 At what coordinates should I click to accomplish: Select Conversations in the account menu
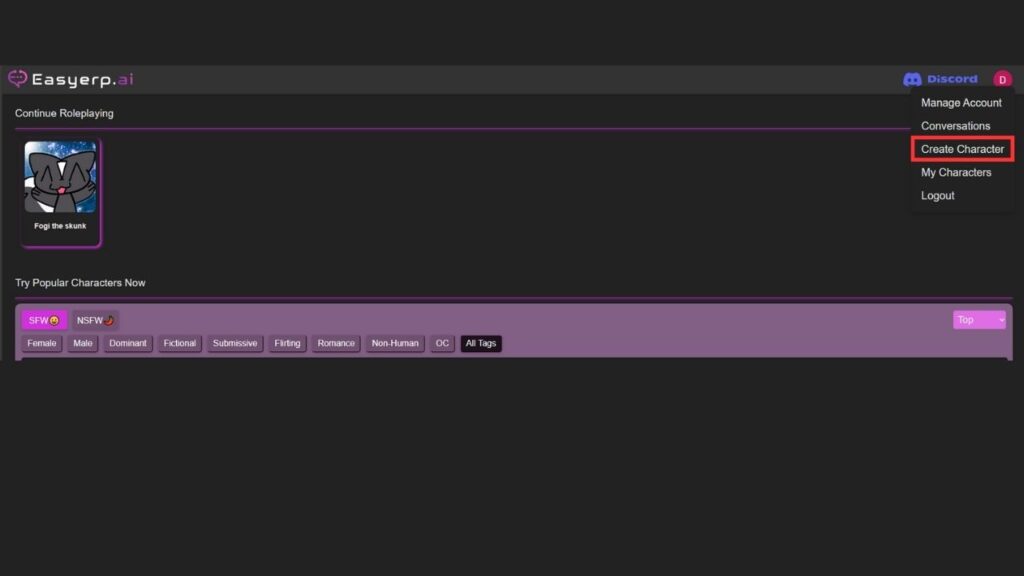(955, 126)
